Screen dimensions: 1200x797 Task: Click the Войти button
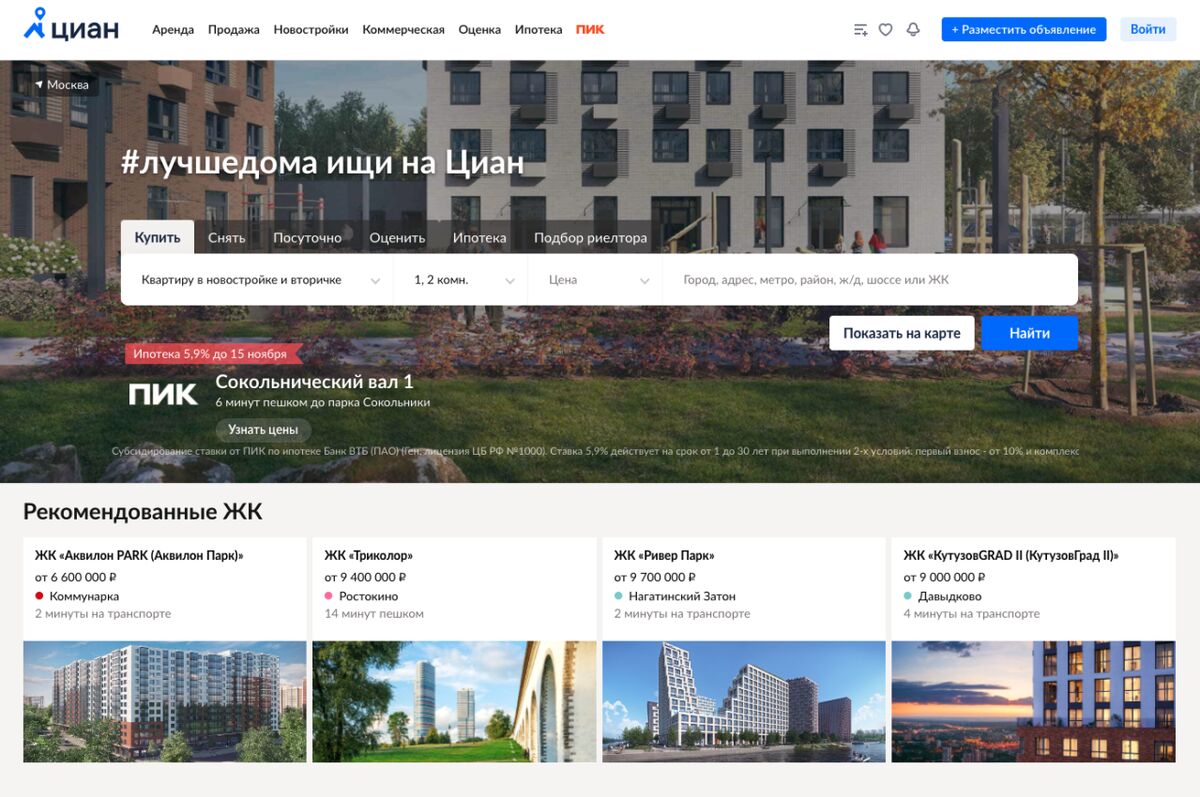[x=1148, y=29]
